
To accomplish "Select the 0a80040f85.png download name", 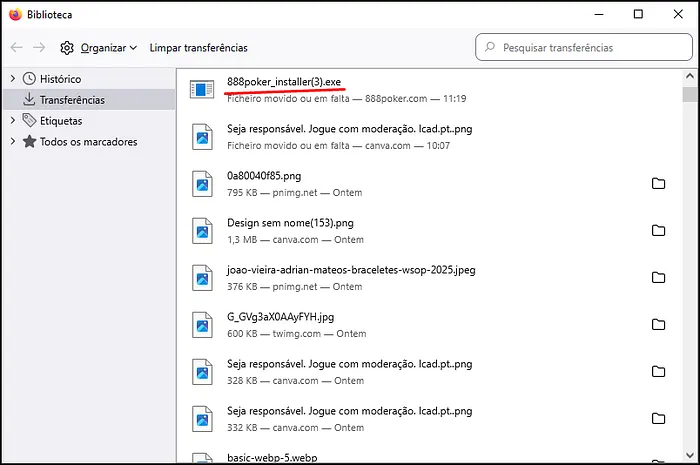I will pos(264,176).
